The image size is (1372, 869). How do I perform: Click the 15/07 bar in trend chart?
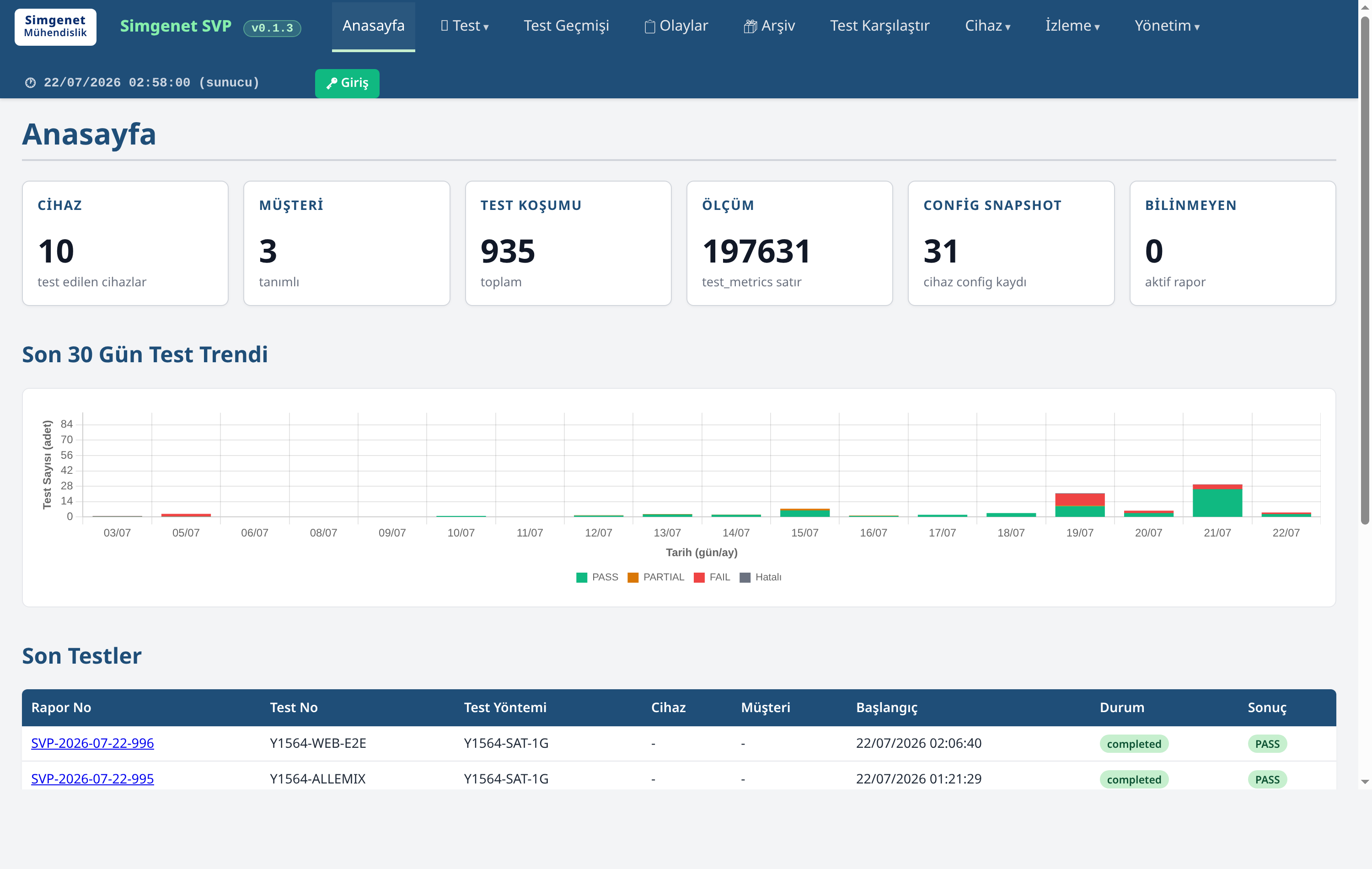click(804, 513)
